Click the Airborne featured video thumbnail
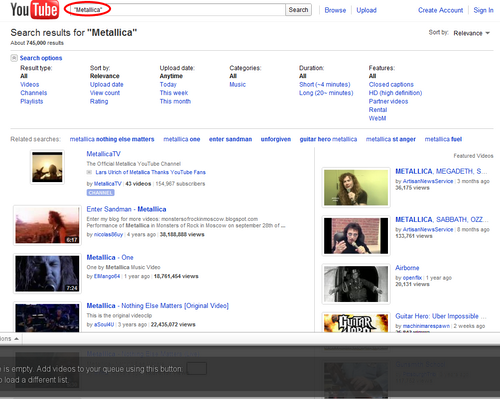Viewport: 500px width, 399px height. click(x=356, y=284)
